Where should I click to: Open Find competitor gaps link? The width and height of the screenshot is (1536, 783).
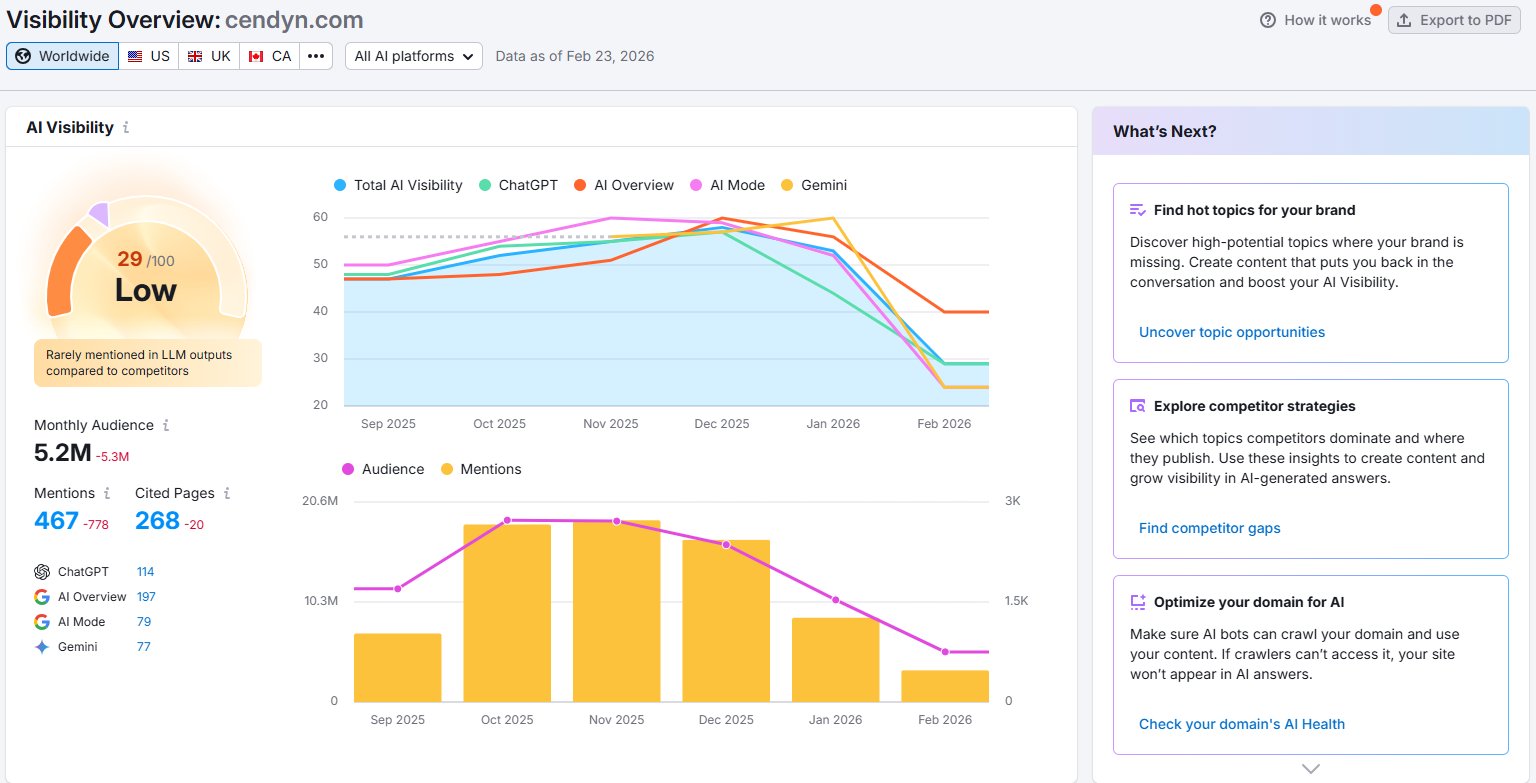pyautogui.click(x=1210, y=528)
